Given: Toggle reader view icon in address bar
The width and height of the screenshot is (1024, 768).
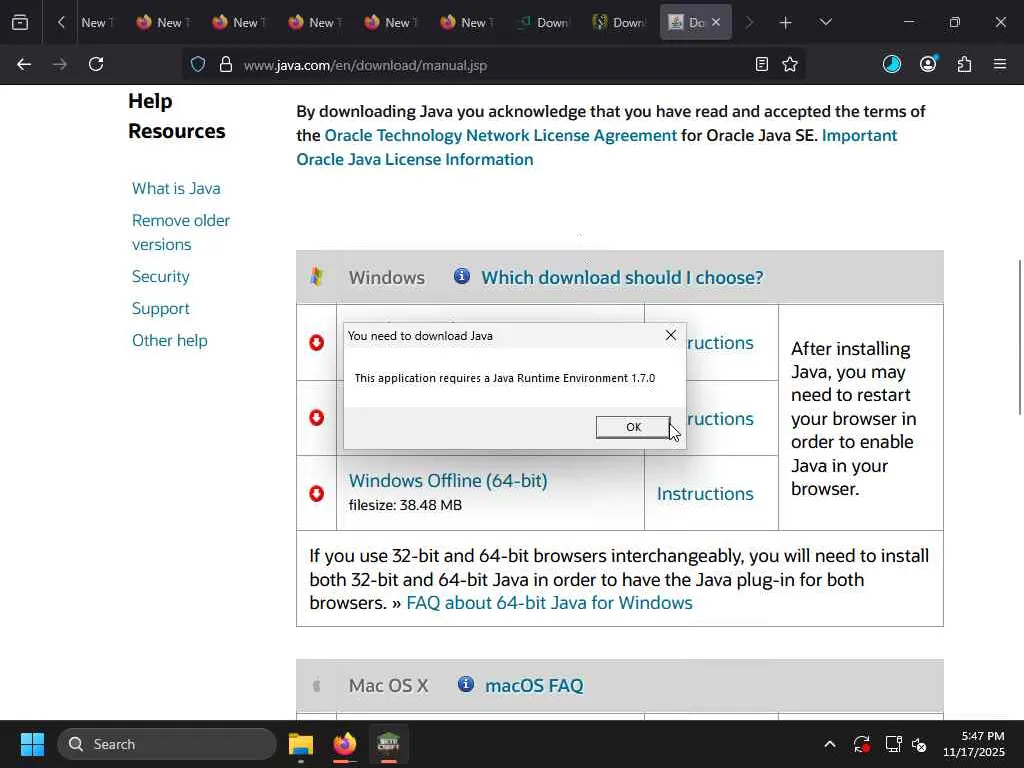Looking at the screenshot, I should (x=761, y=64).
